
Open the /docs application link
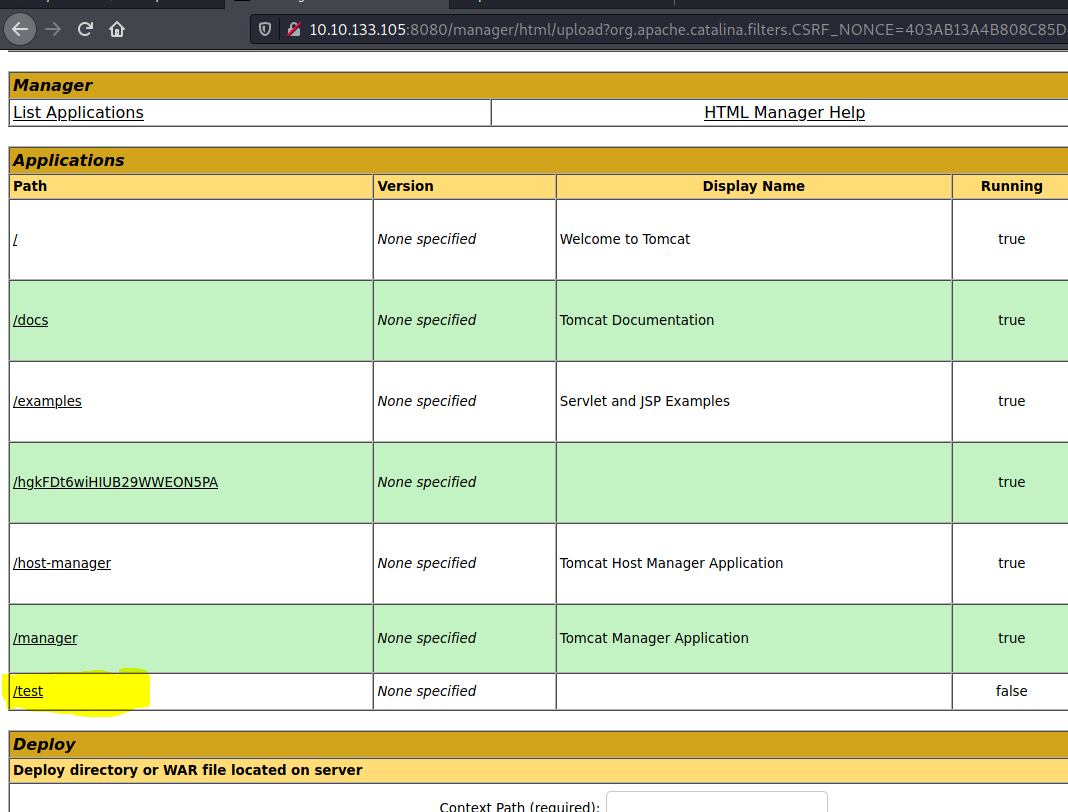tap(31, 320)
